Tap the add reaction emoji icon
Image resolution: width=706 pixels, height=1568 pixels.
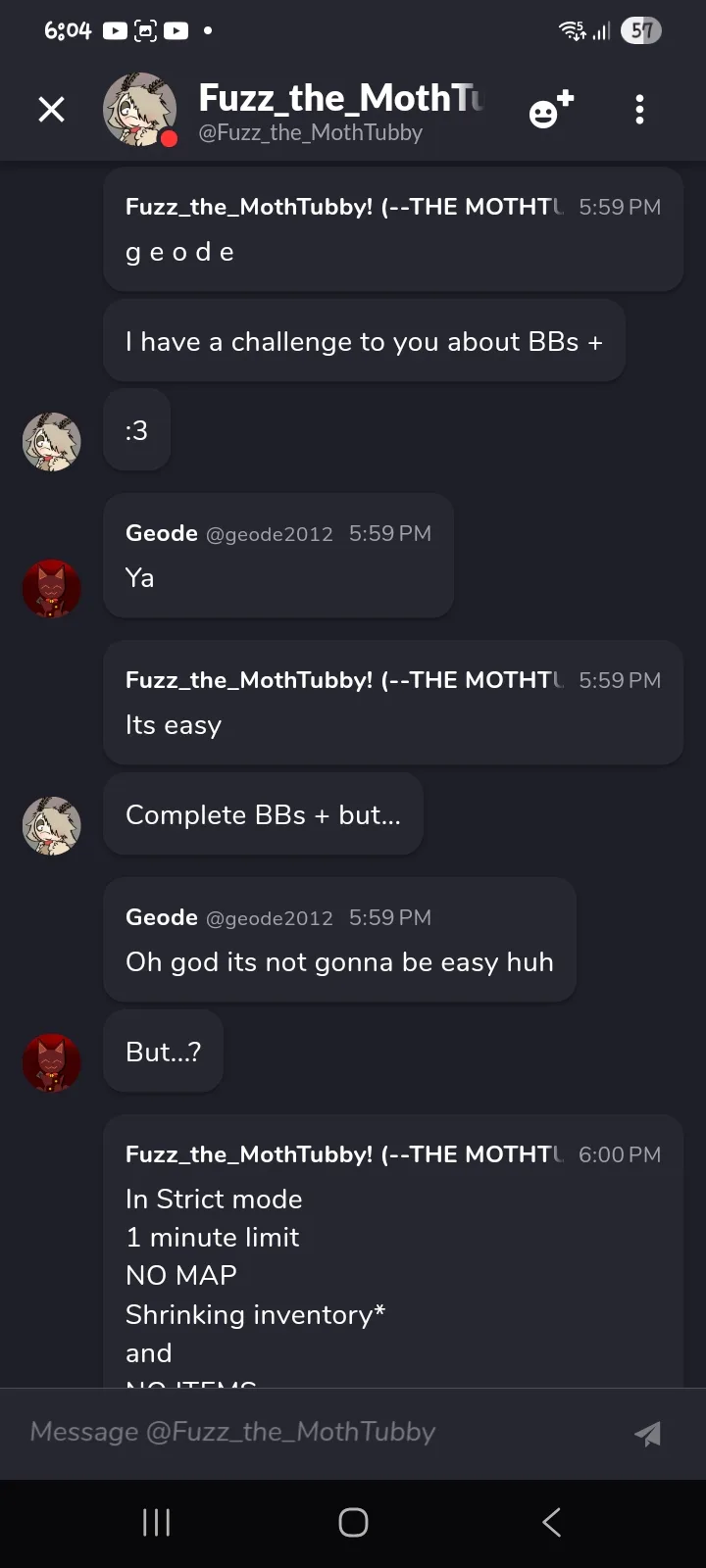tap(551, 109)
